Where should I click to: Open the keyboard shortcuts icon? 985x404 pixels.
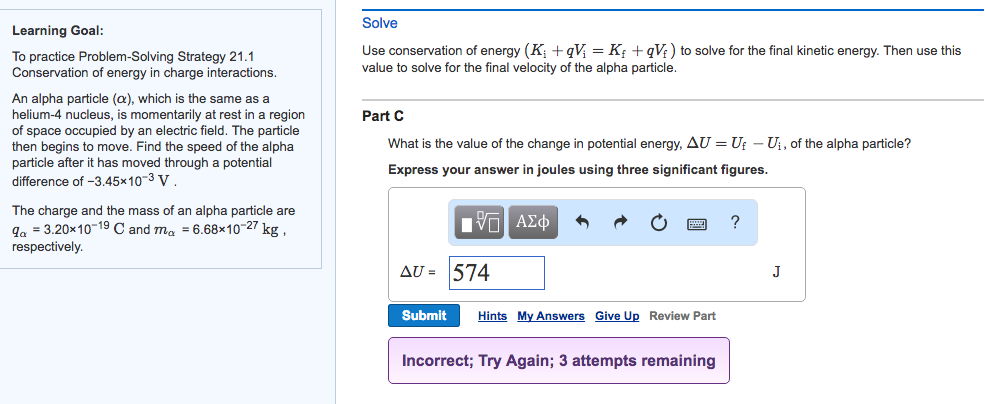point(697,223)
